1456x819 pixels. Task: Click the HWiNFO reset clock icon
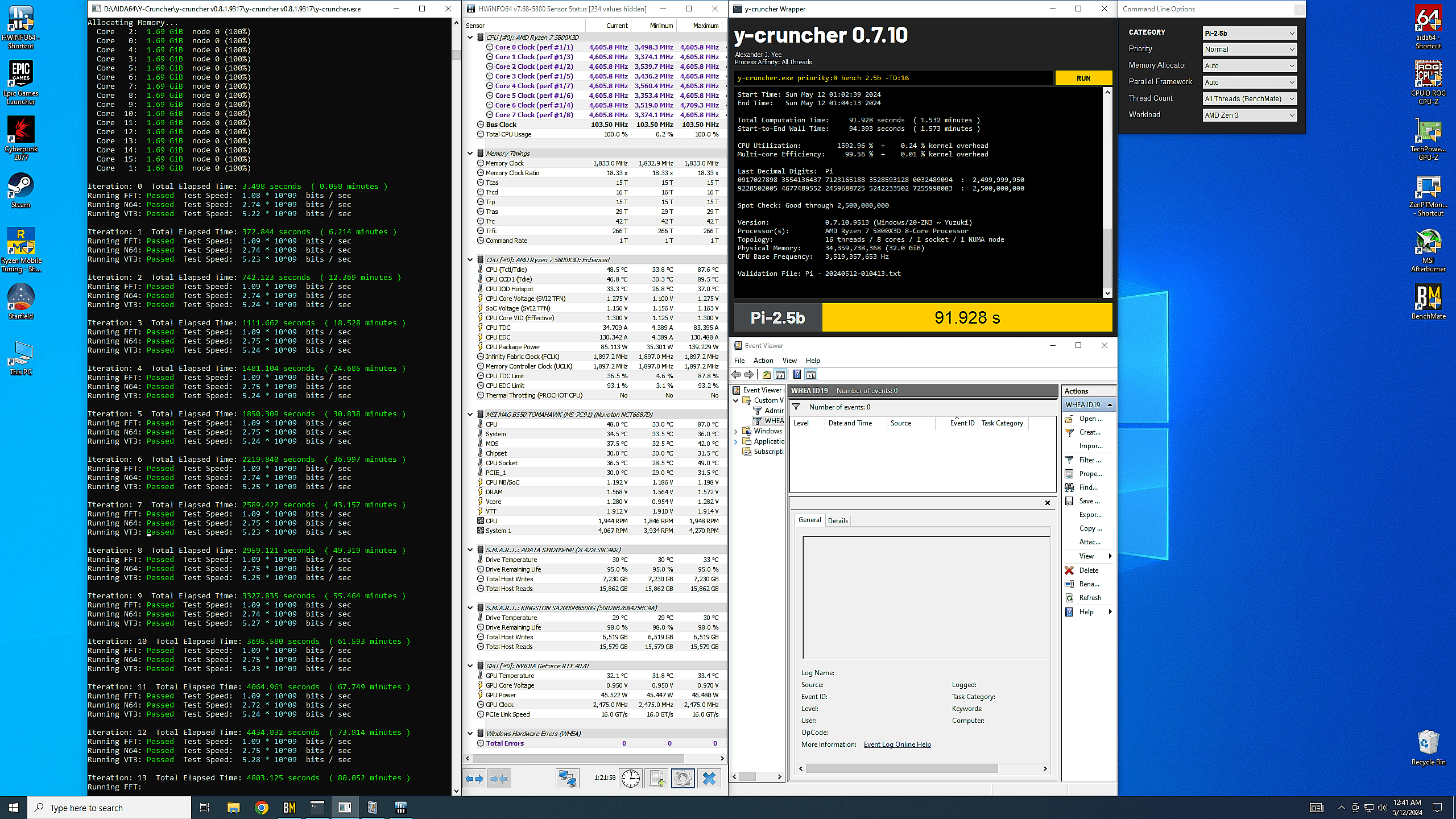pyautogui.click(x=630, y=778)
